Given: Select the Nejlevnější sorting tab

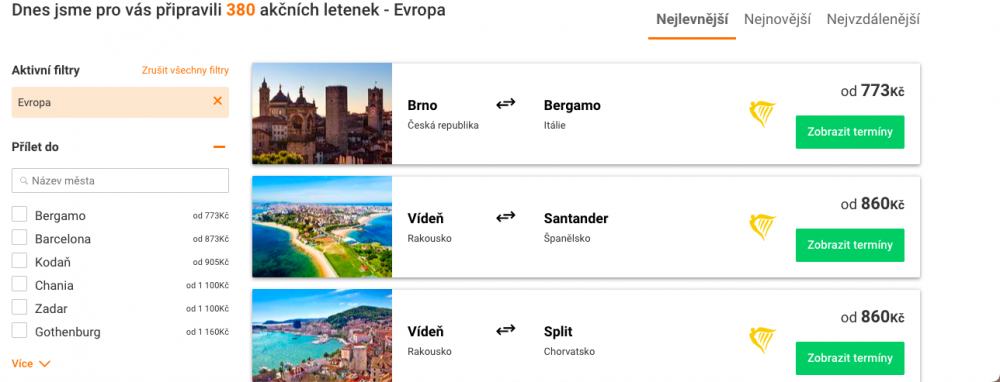Looking at the screenshot, I should [692, 19].
